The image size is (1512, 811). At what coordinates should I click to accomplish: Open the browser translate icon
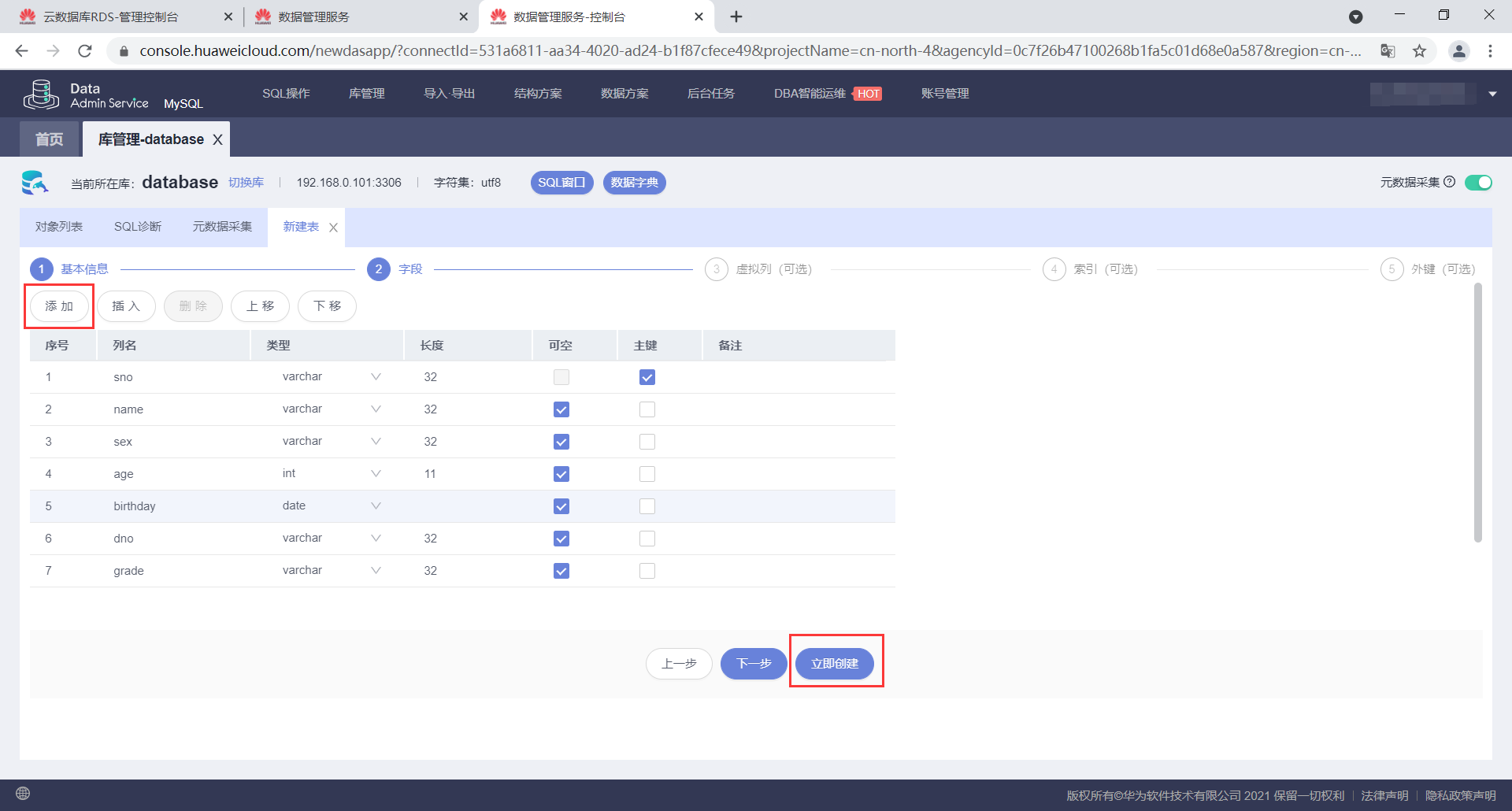click(x=1388, y=51)
